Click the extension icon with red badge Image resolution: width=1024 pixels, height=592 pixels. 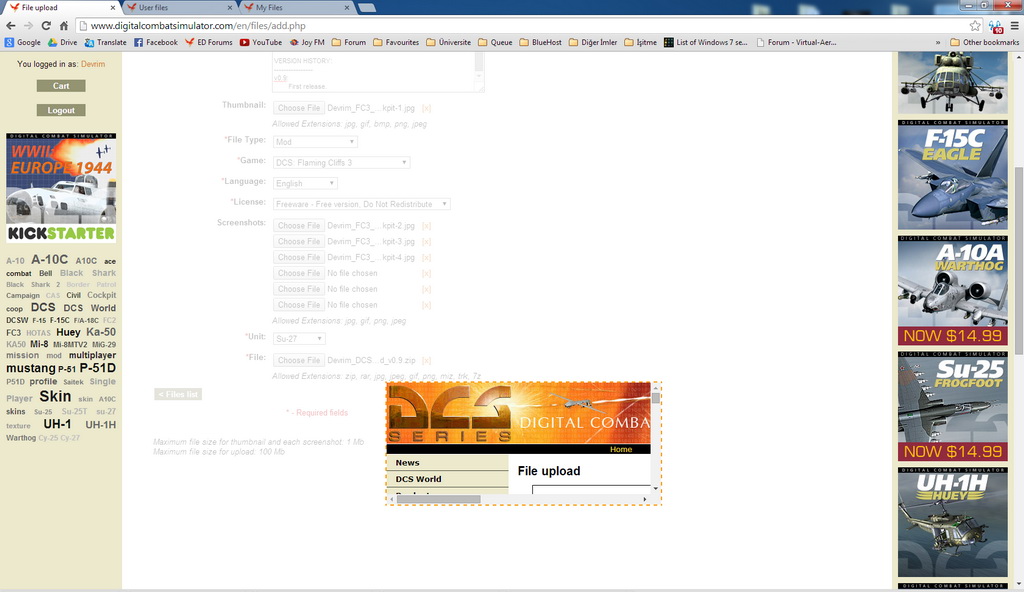tap(995, 26)
